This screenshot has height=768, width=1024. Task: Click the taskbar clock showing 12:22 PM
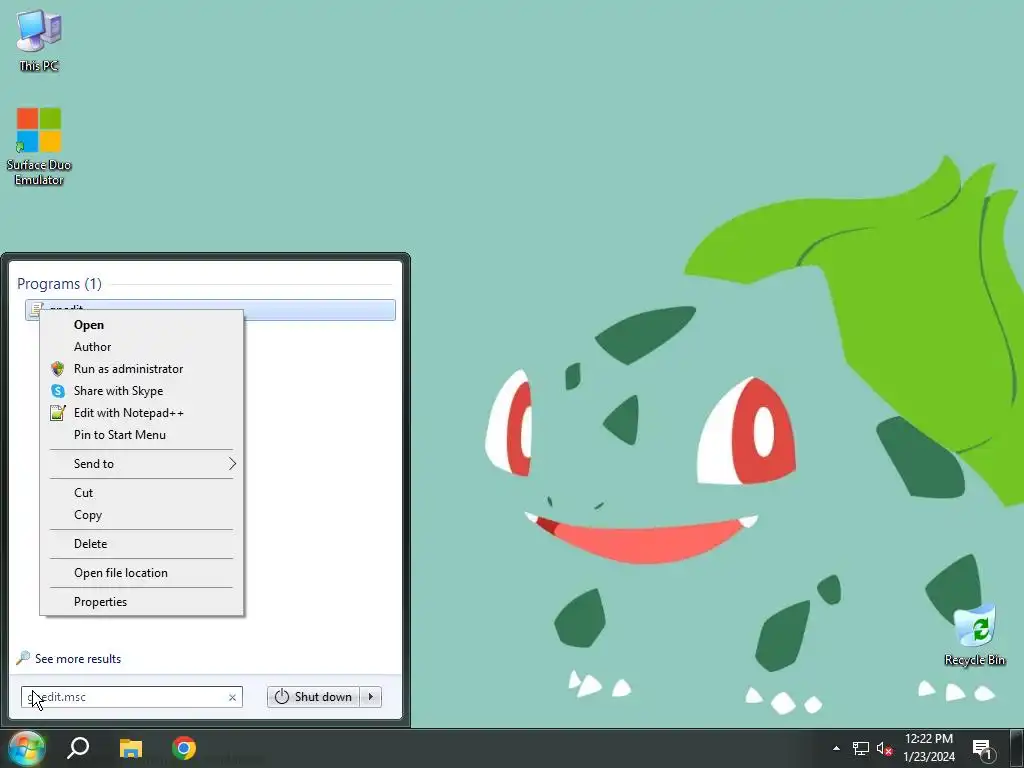(x=929, y=748)
